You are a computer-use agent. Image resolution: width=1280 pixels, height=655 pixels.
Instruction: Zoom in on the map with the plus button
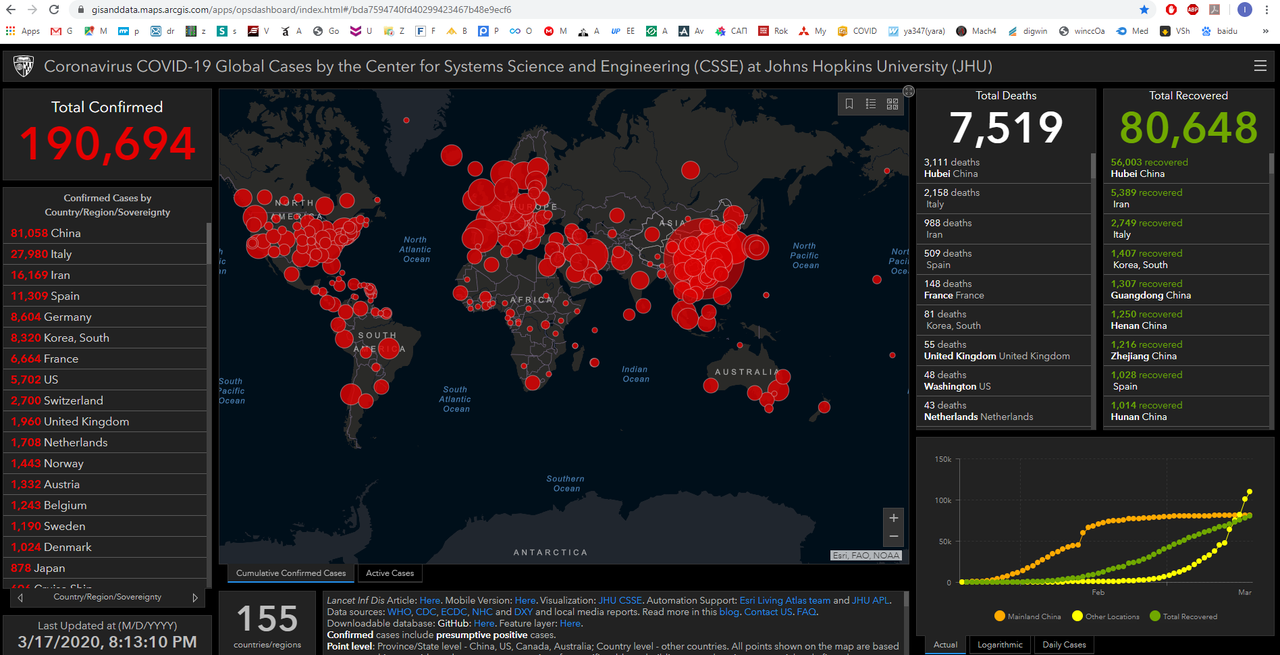894,518
